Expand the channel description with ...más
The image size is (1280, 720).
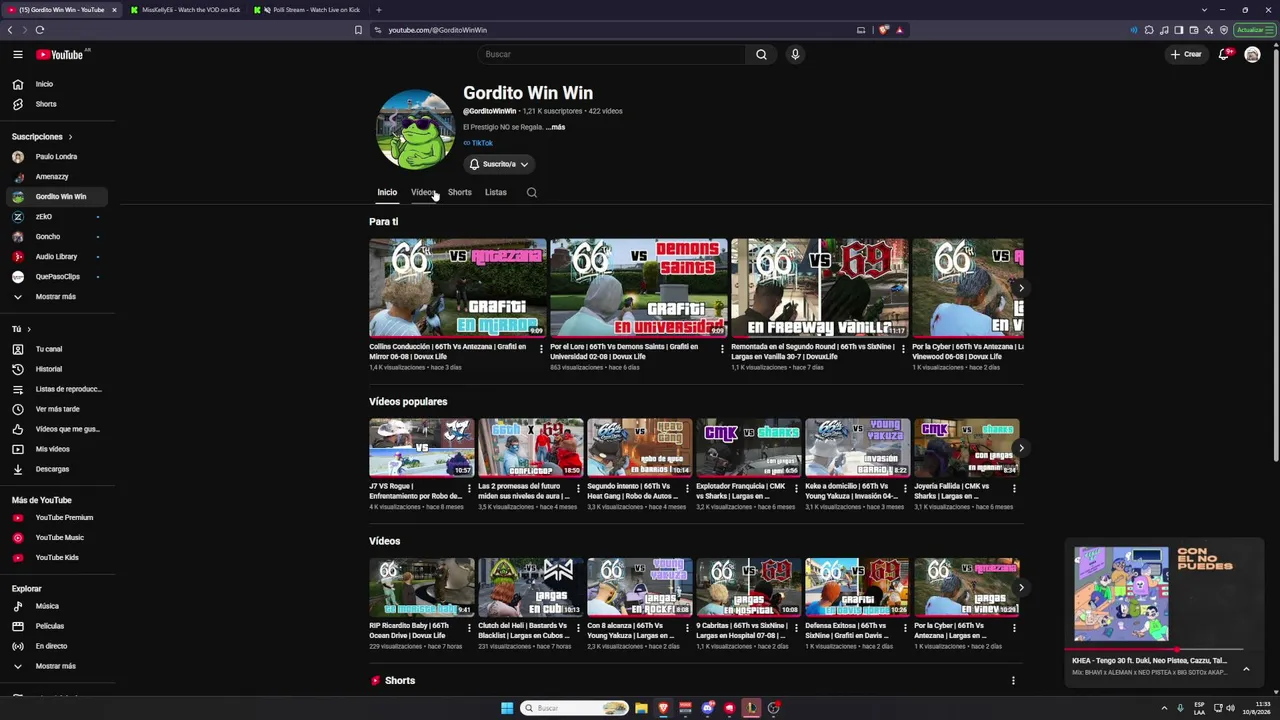click(555, 127)
